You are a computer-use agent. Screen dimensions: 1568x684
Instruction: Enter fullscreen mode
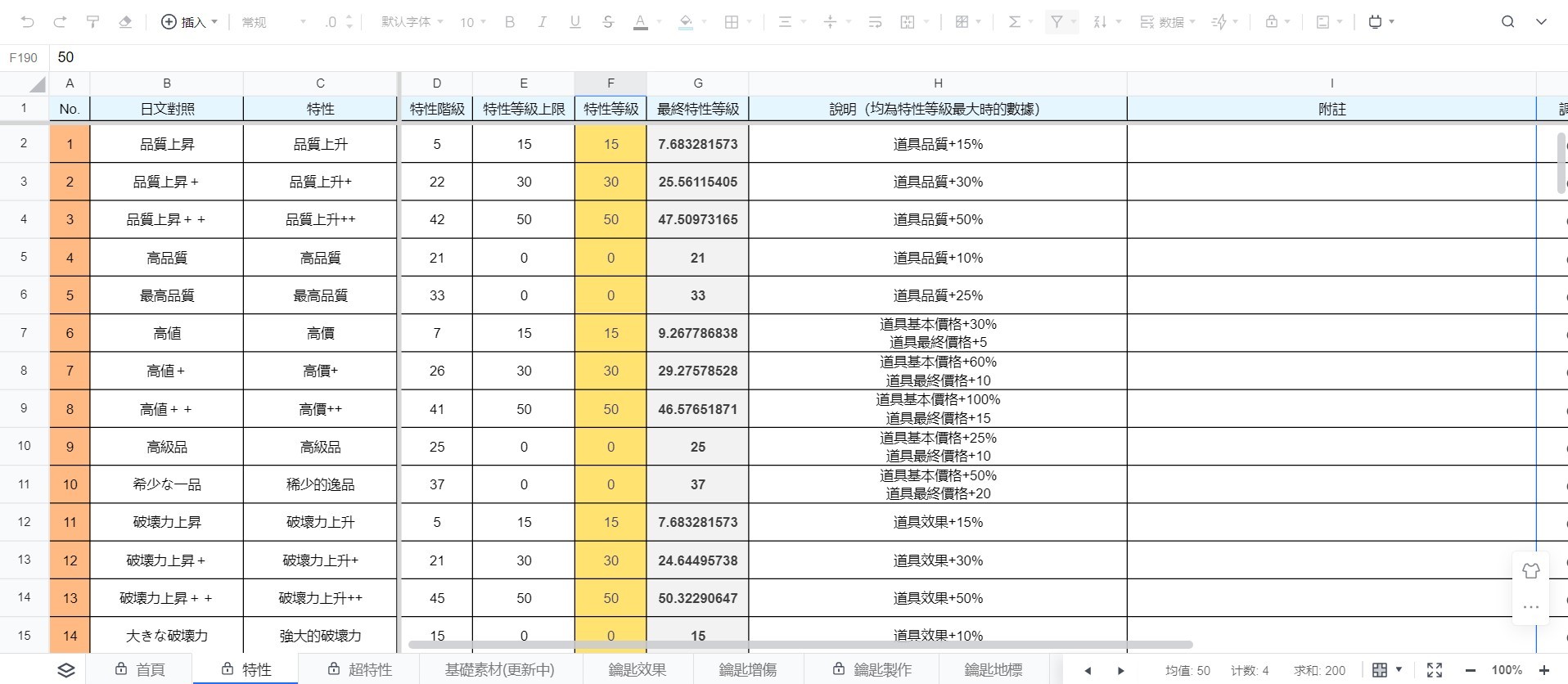coord(1435,670)
